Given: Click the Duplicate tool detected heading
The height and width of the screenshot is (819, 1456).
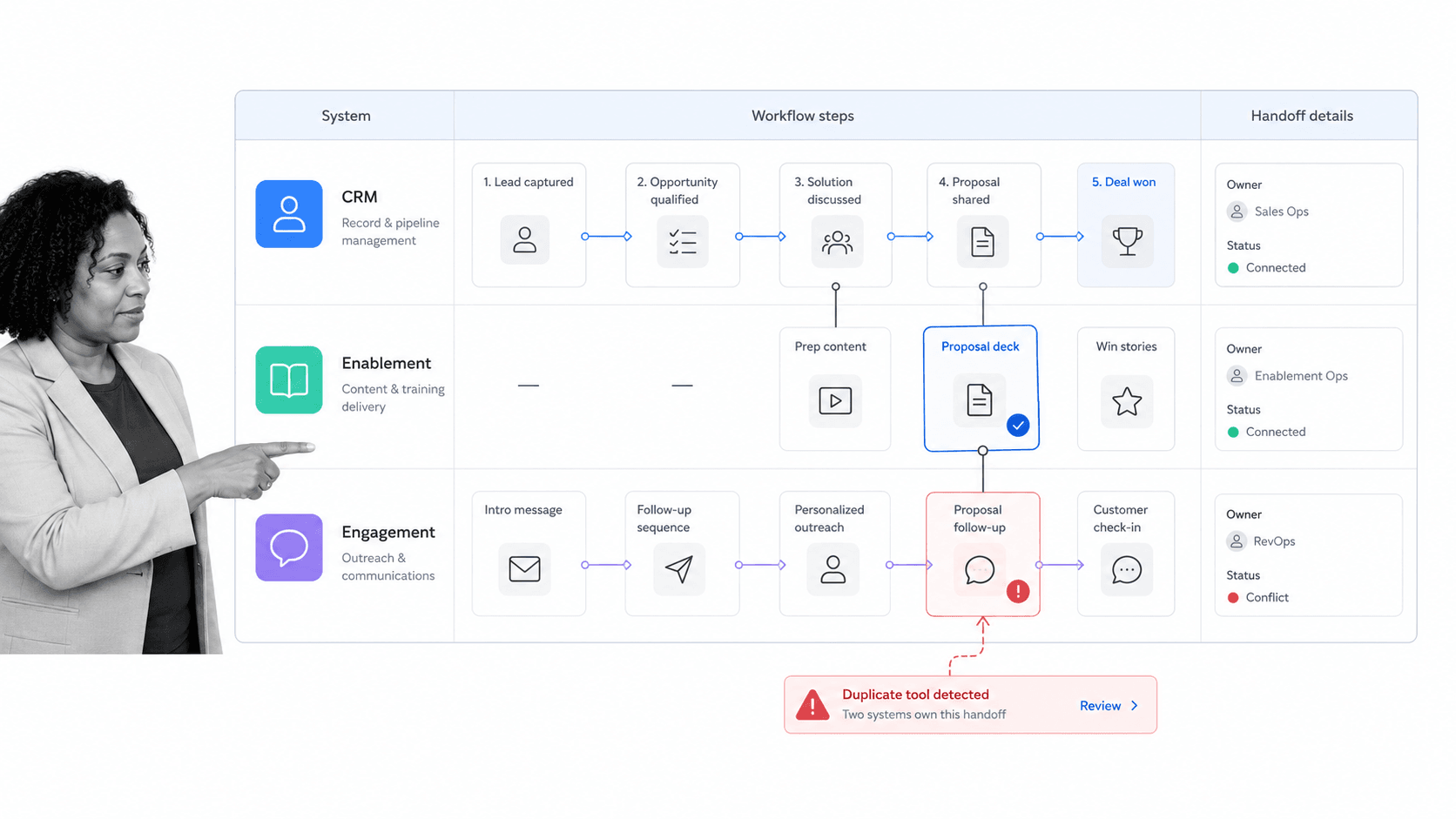Looking at the screenshot, I should (915, 695).
